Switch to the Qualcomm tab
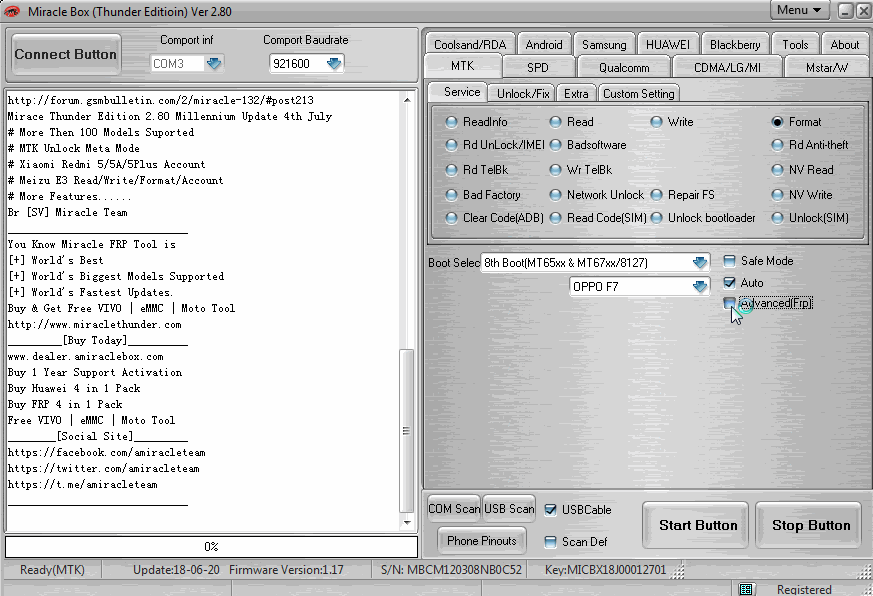Viewport: 873px width, 596px height. 624,67
